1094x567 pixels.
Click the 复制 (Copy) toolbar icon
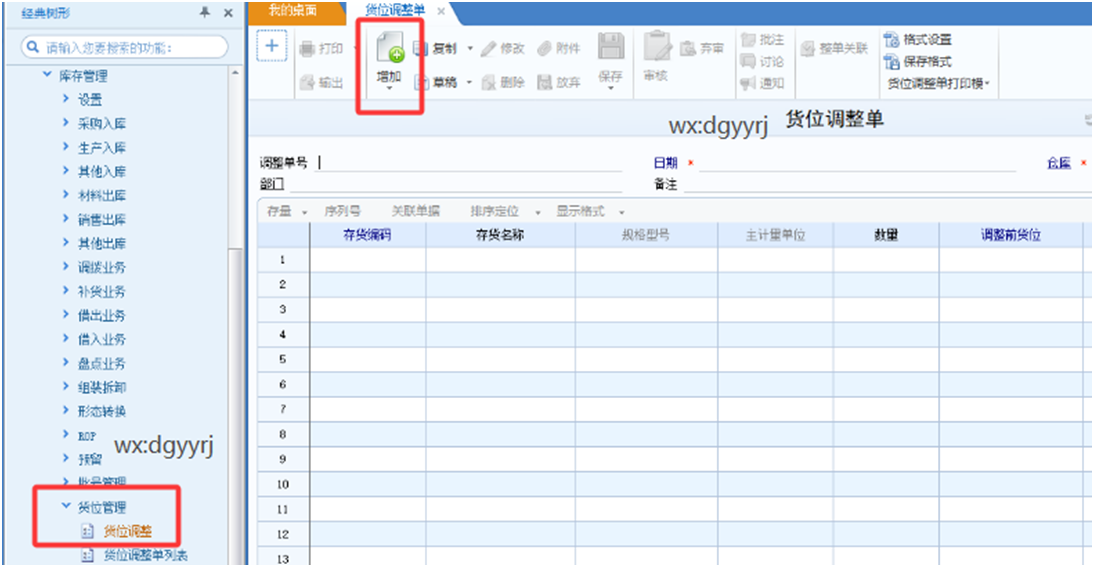click(420, 48)
